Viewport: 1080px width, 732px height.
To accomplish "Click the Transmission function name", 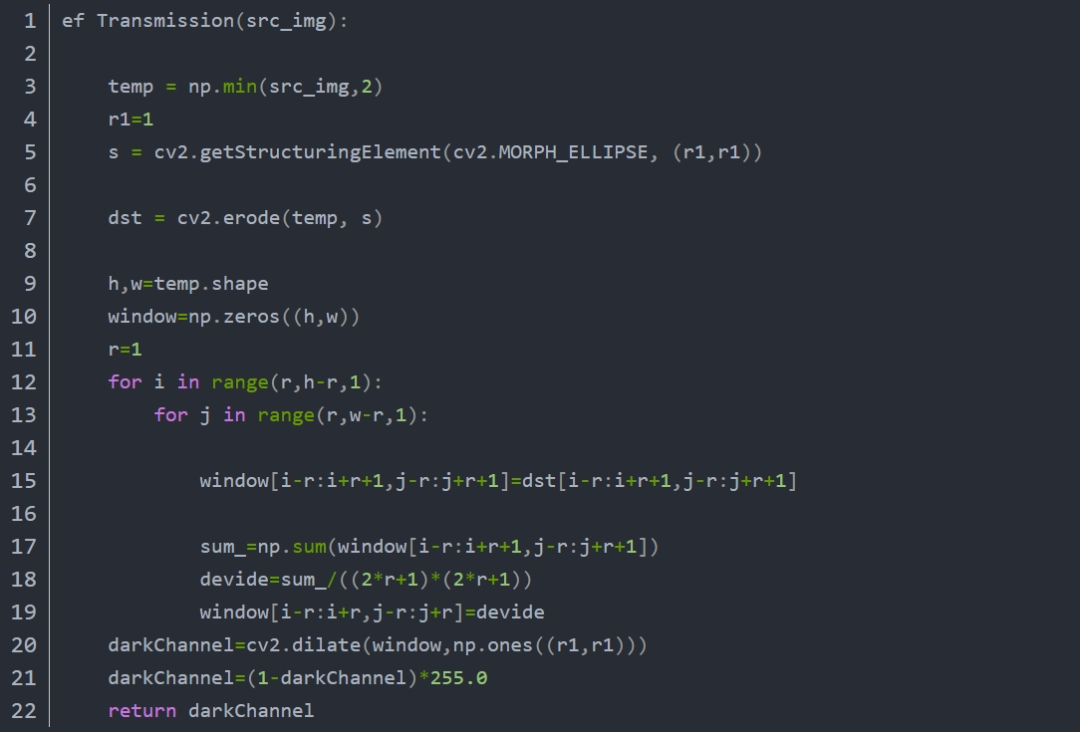I will (165, 21).
